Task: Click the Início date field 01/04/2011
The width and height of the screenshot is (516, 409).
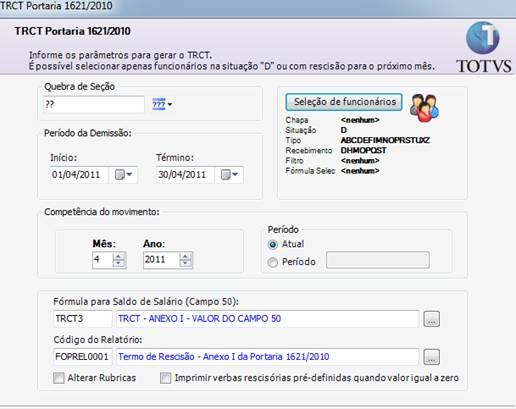Action: pos(79,175)
